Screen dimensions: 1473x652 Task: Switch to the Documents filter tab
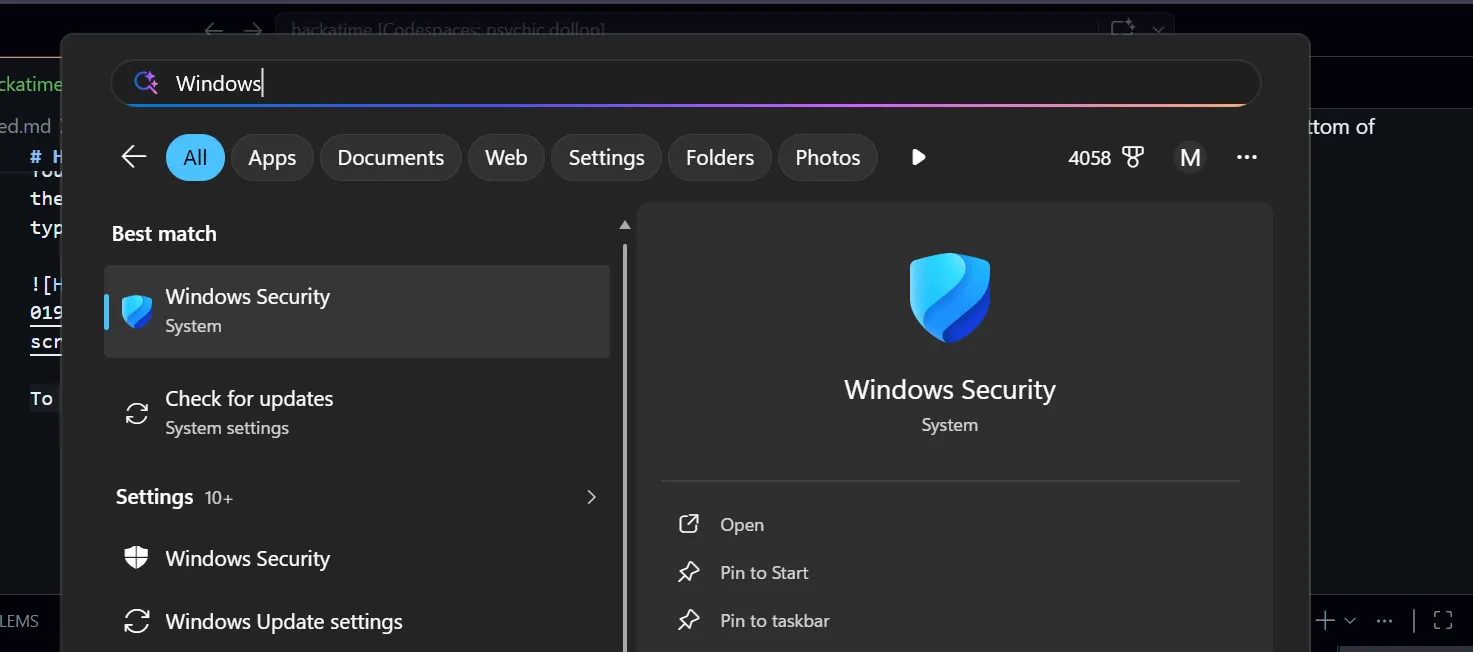coord(391,157)
